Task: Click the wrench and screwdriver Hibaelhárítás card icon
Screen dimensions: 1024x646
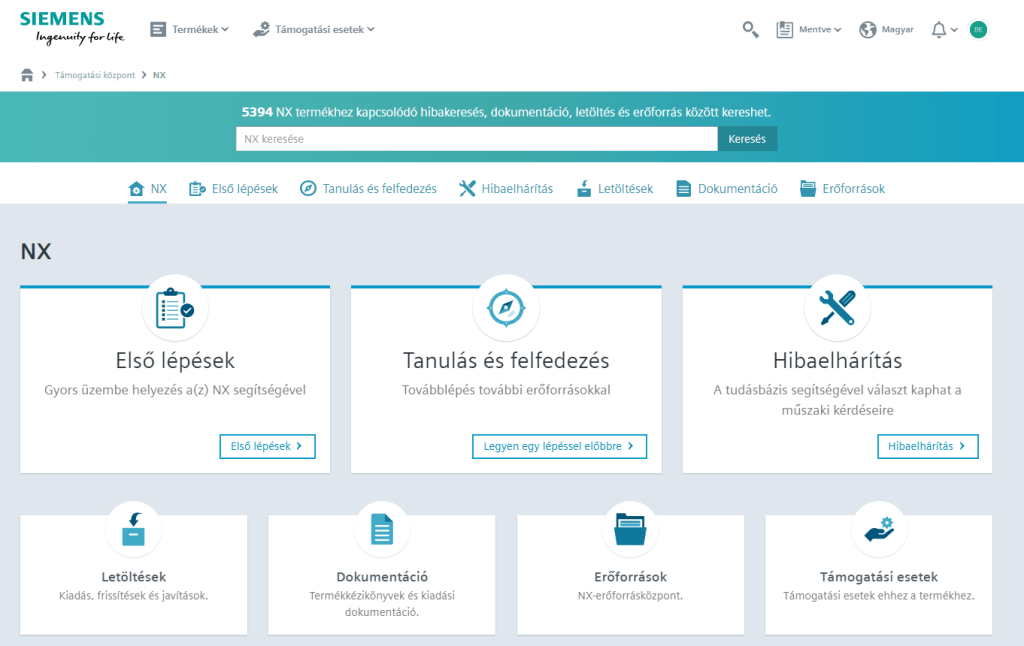Action: pos(837,309)
